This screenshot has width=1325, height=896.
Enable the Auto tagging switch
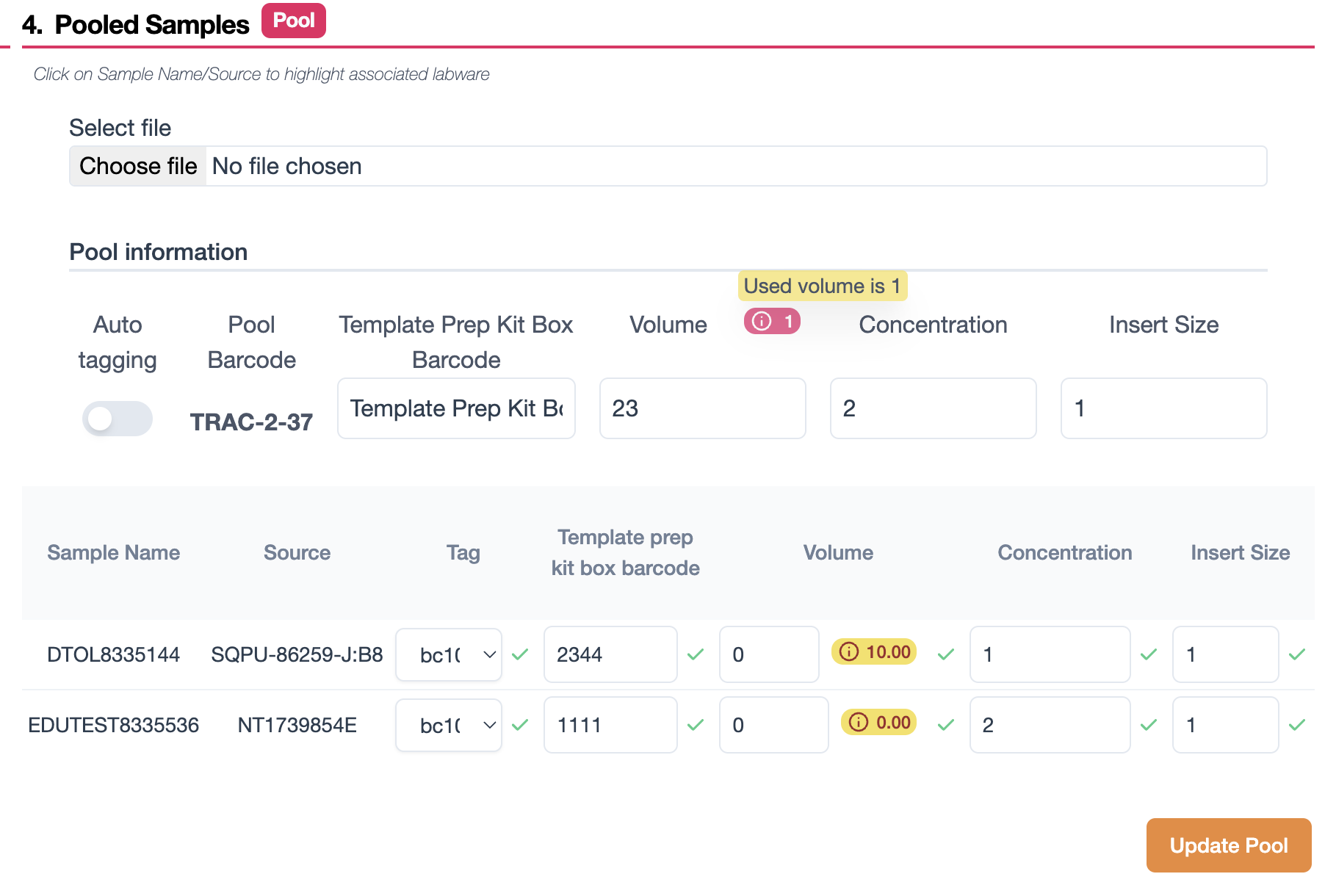118,419
